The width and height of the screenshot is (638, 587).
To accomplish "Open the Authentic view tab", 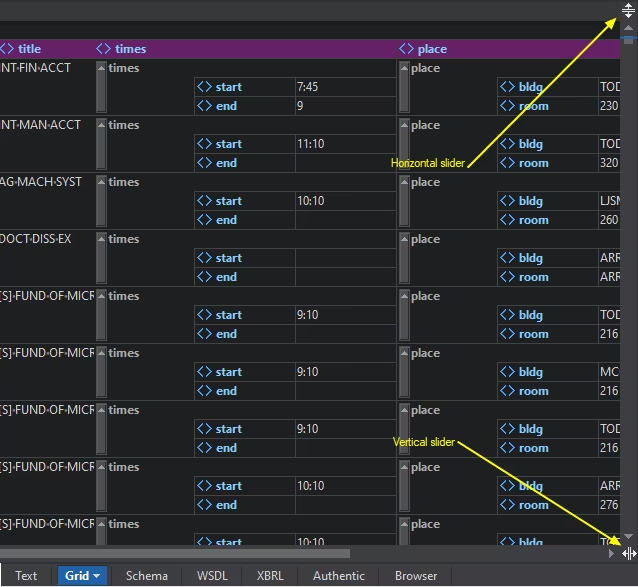I will click(x=338, y=576).
